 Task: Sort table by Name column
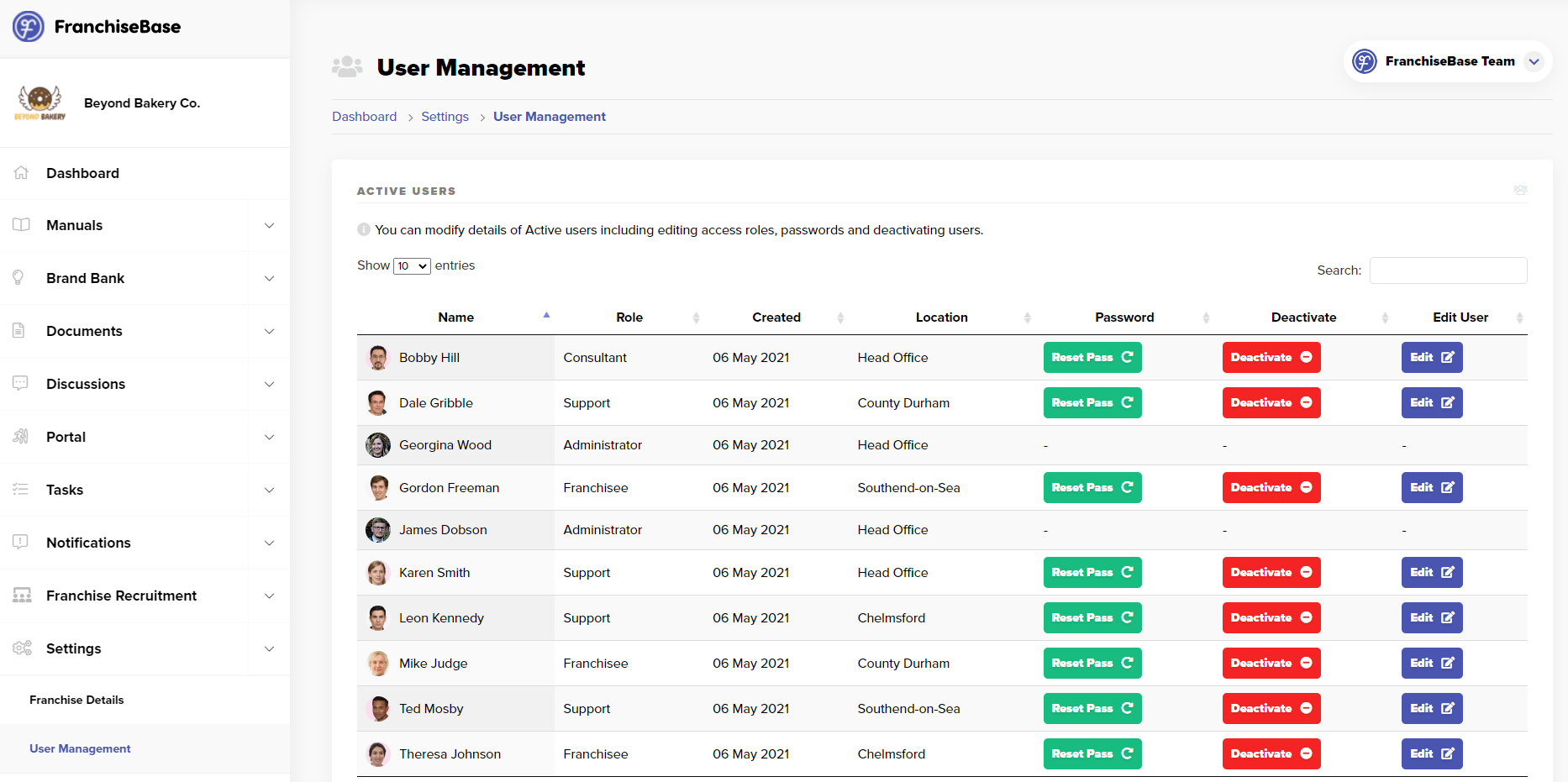tap(456, 318)
